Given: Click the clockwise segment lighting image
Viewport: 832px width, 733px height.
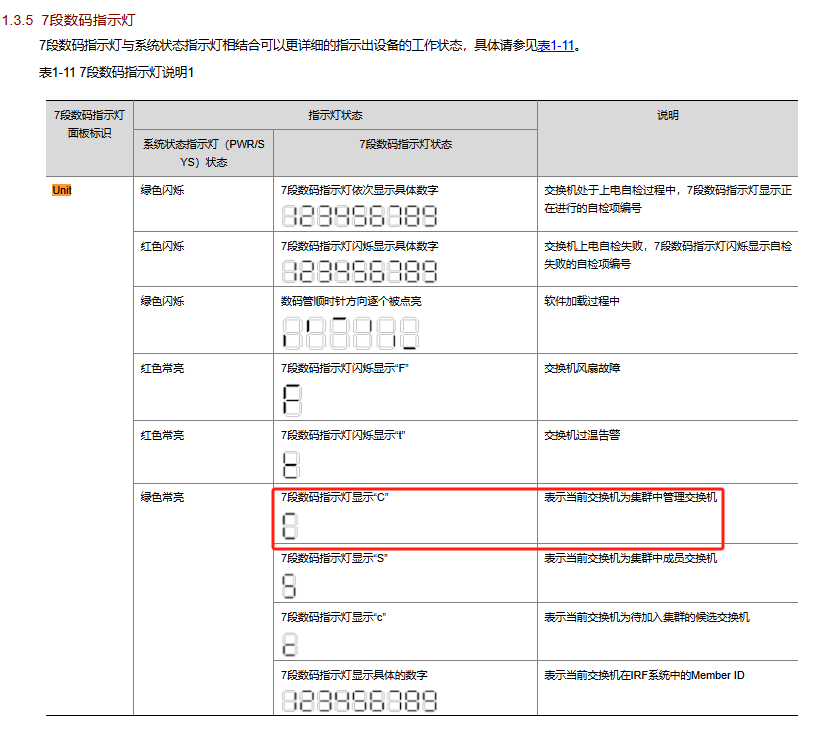Looking at the screenshot, I should click(x=350, y=333).
